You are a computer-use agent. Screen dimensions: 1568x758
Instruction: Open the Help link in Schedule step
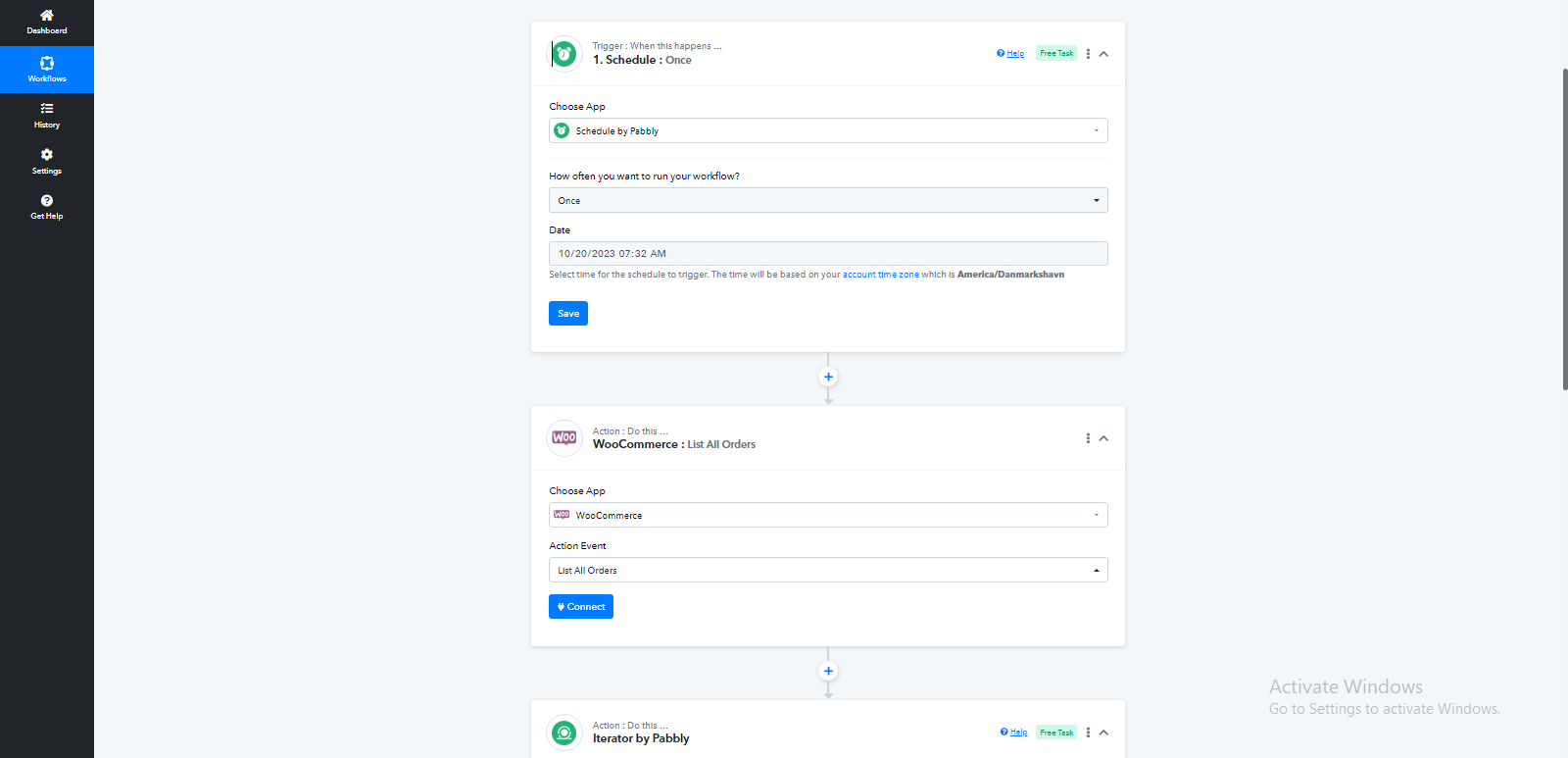pos(1010,54)
